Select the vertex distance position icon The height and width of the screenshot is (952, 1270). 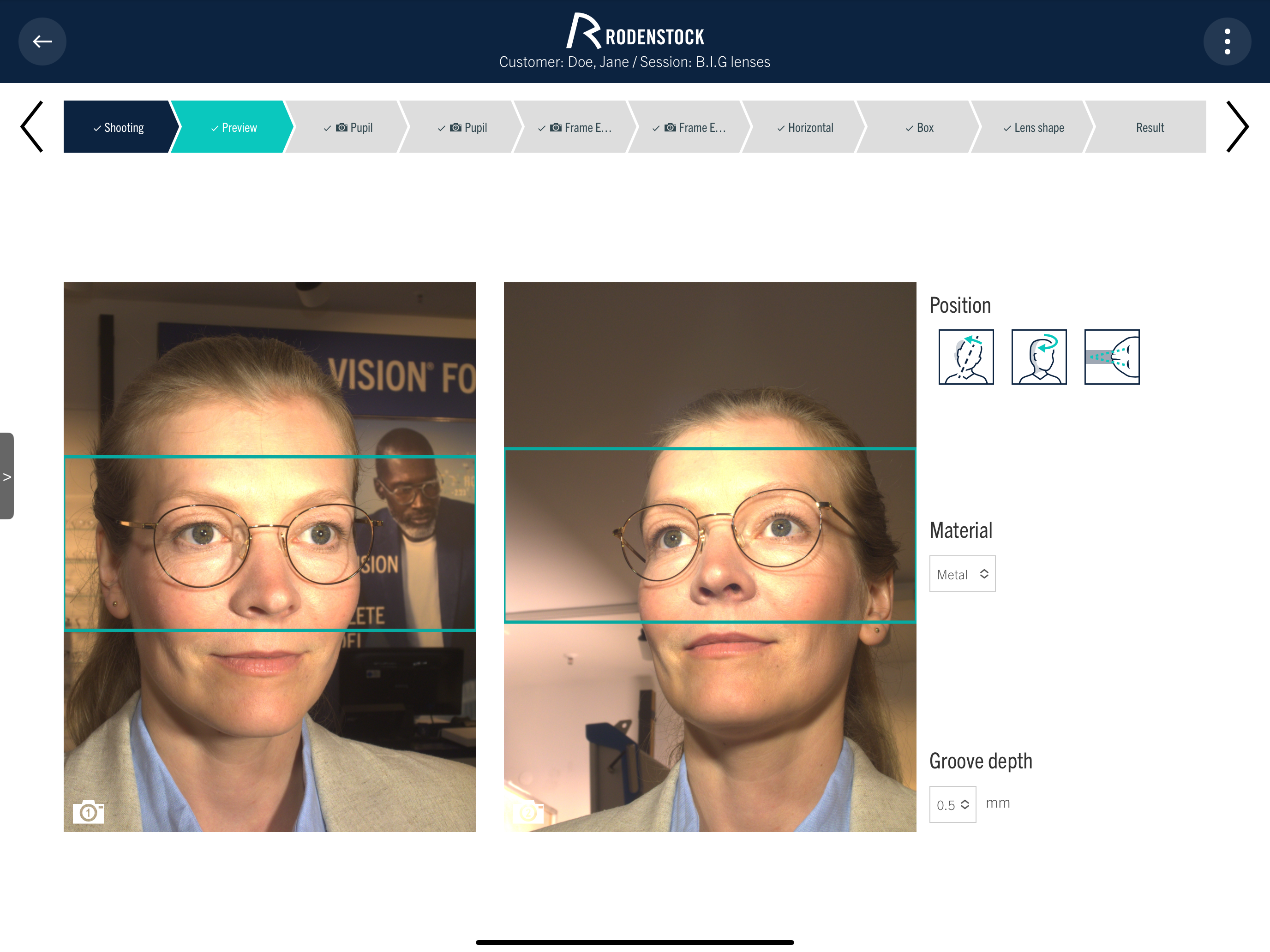[1112, 357]
